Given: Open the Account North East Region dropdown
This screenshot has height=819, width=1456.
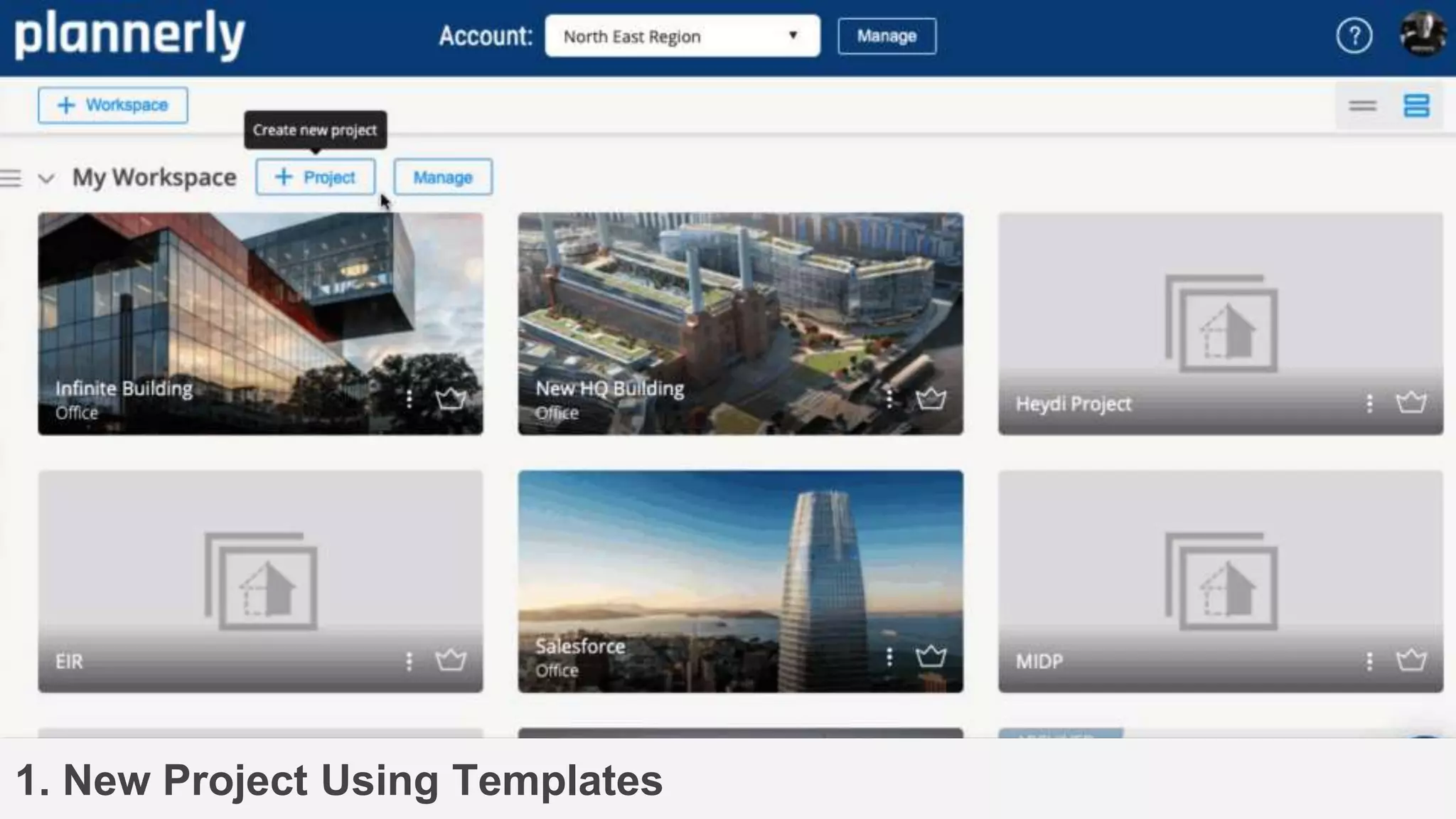Looking at the screenshot, I should [x=682, y=36].
